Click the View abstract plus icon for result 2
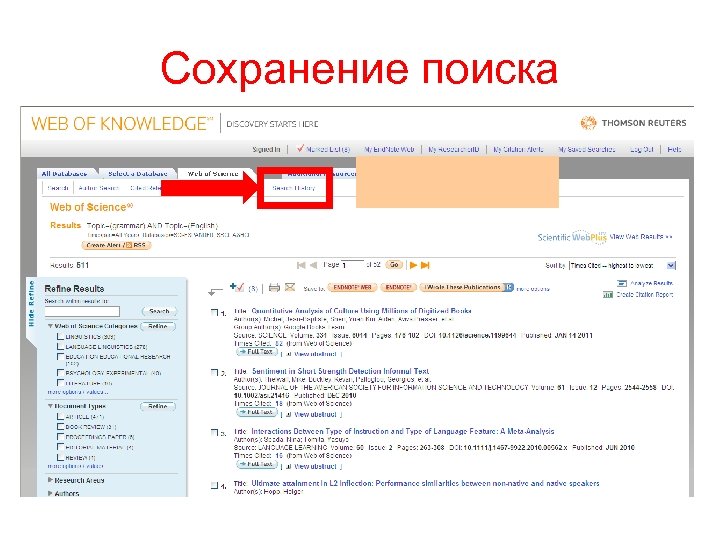720x540 pixels. point(288,414)
